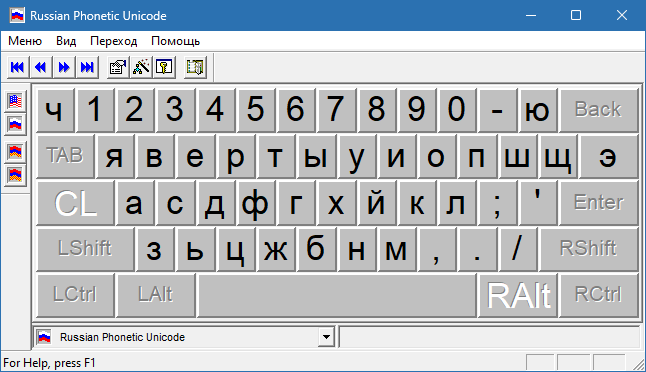646x372 pixels.
Task: Toggle the LAlt modifier key
Action: [156, 295]
